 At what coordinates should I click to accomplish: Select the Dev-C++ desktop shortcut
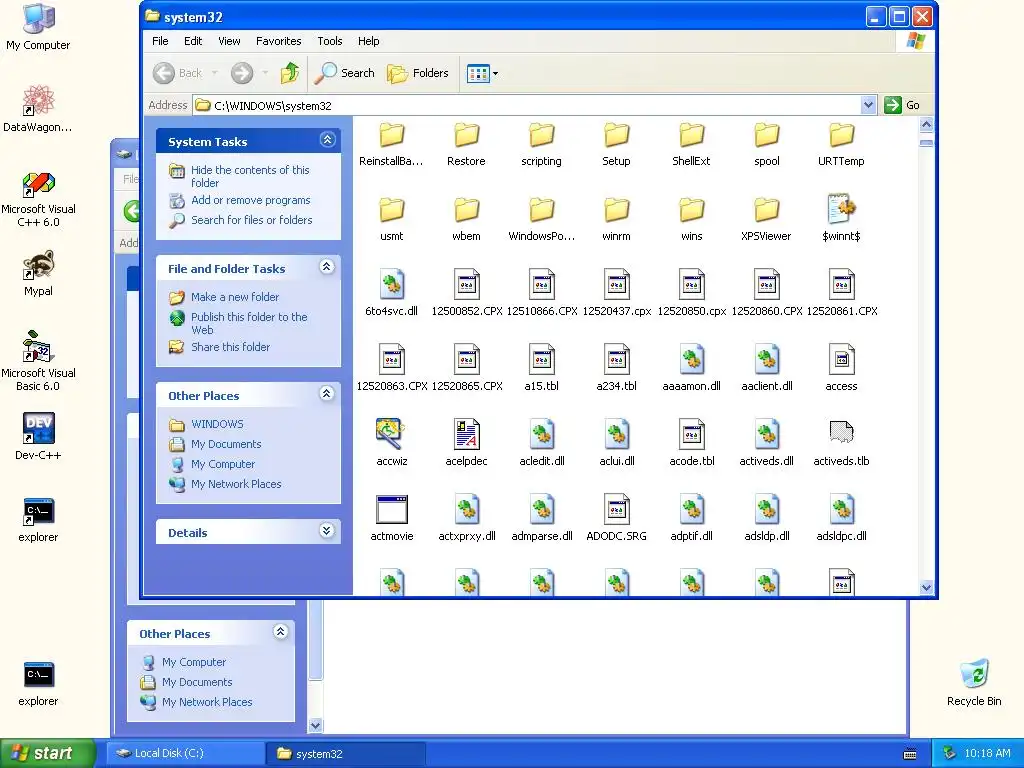click(x=39, y=437)
